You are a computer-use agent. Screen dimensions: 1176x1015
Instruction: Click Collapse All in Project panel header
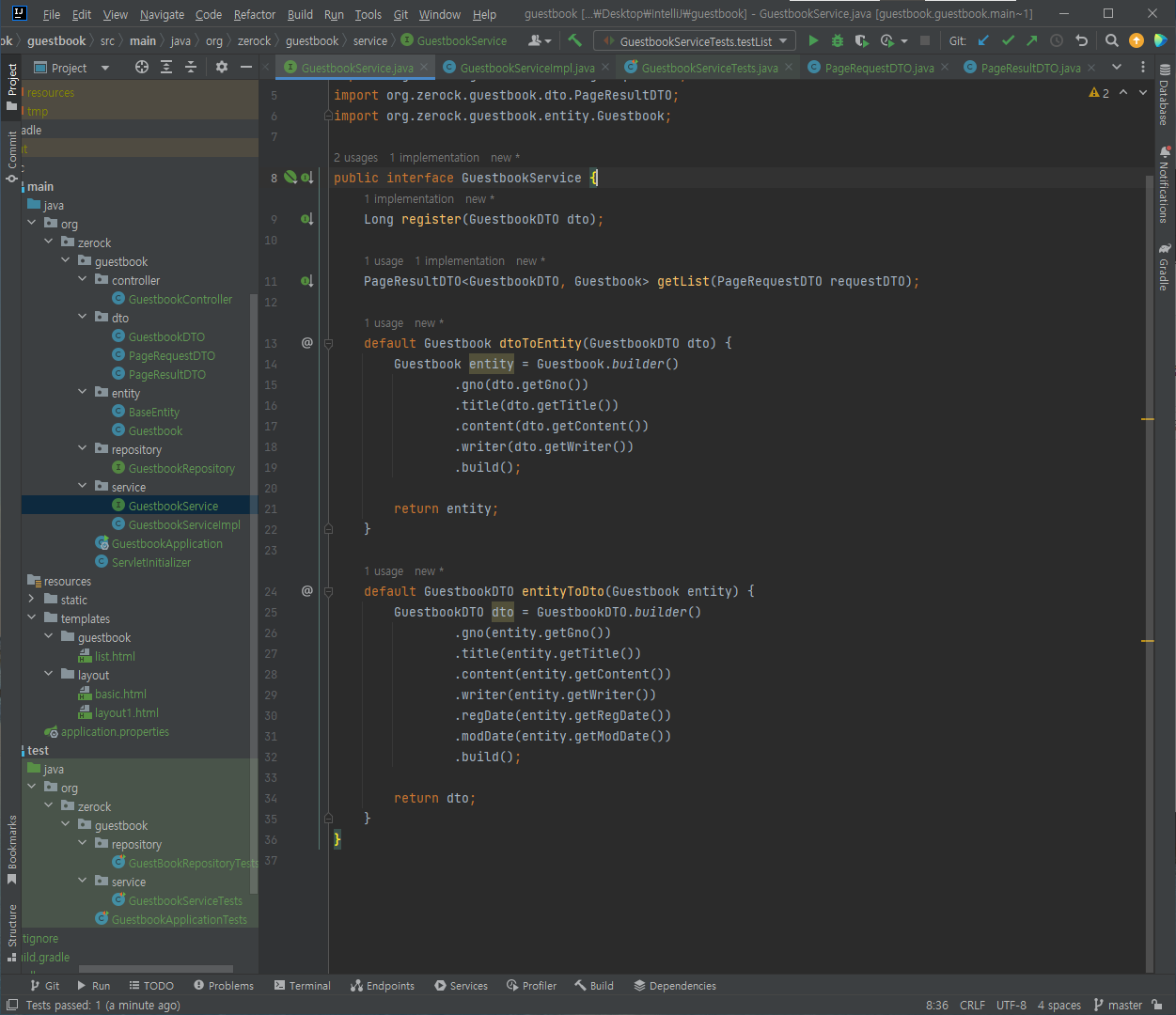pos(191,67)
